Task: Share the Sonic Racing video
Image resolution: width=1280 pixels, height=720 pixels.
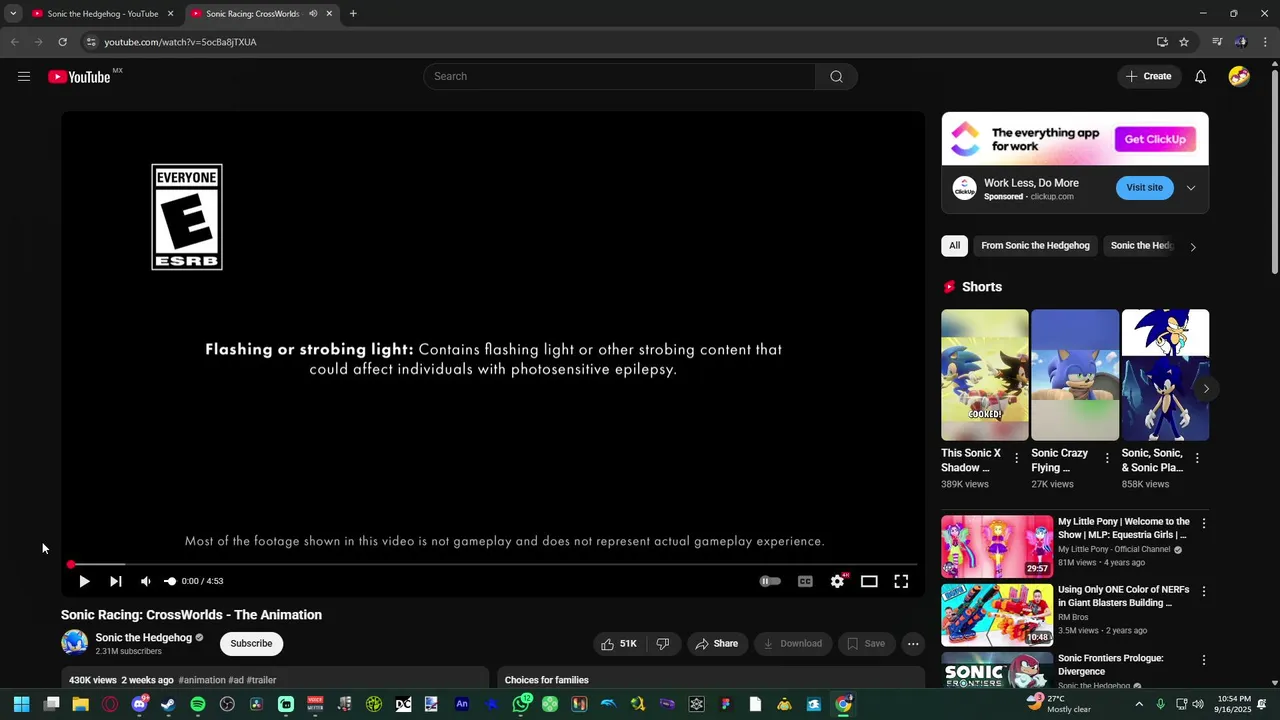Action: click(717, 644)
